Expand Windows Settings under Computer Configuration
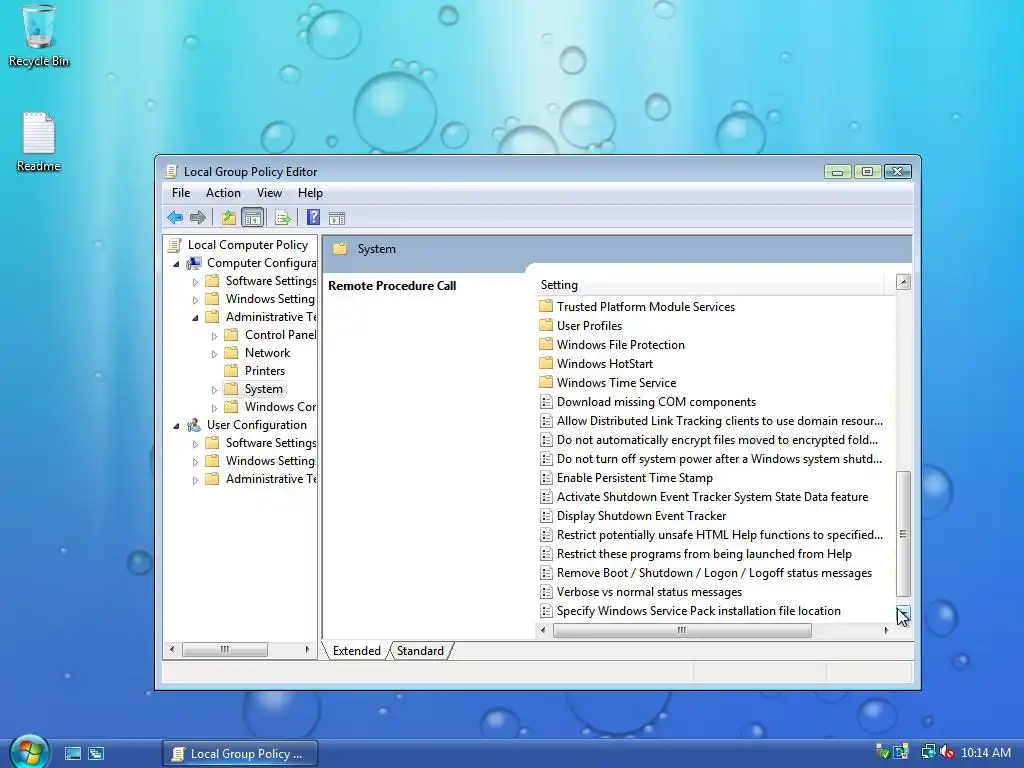The width and height of the screenshot is (1024, 768). pyautogui.click(x=195, y=300)
